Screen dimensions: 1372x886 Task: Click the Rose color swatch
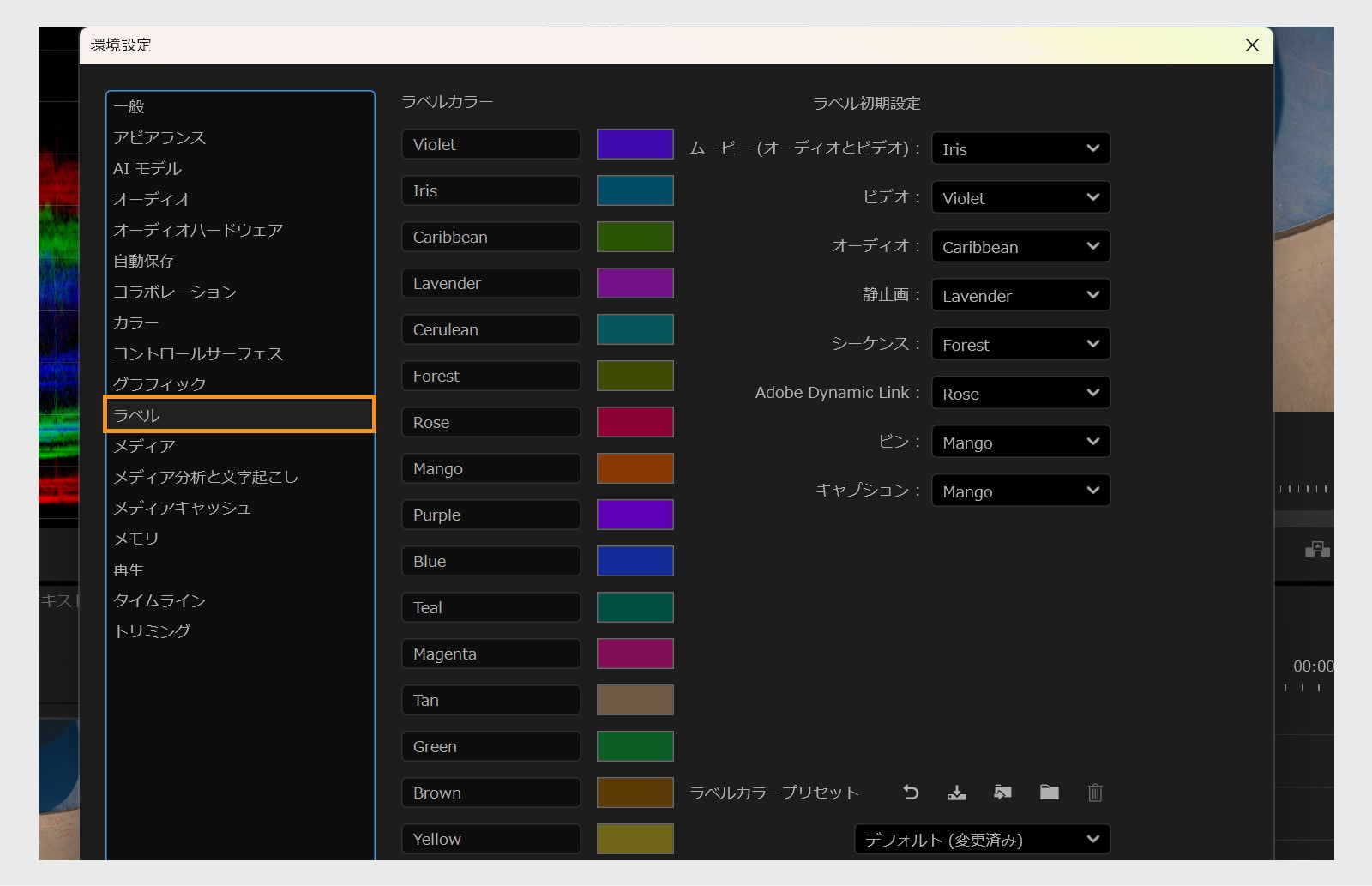tap(635, 422)
